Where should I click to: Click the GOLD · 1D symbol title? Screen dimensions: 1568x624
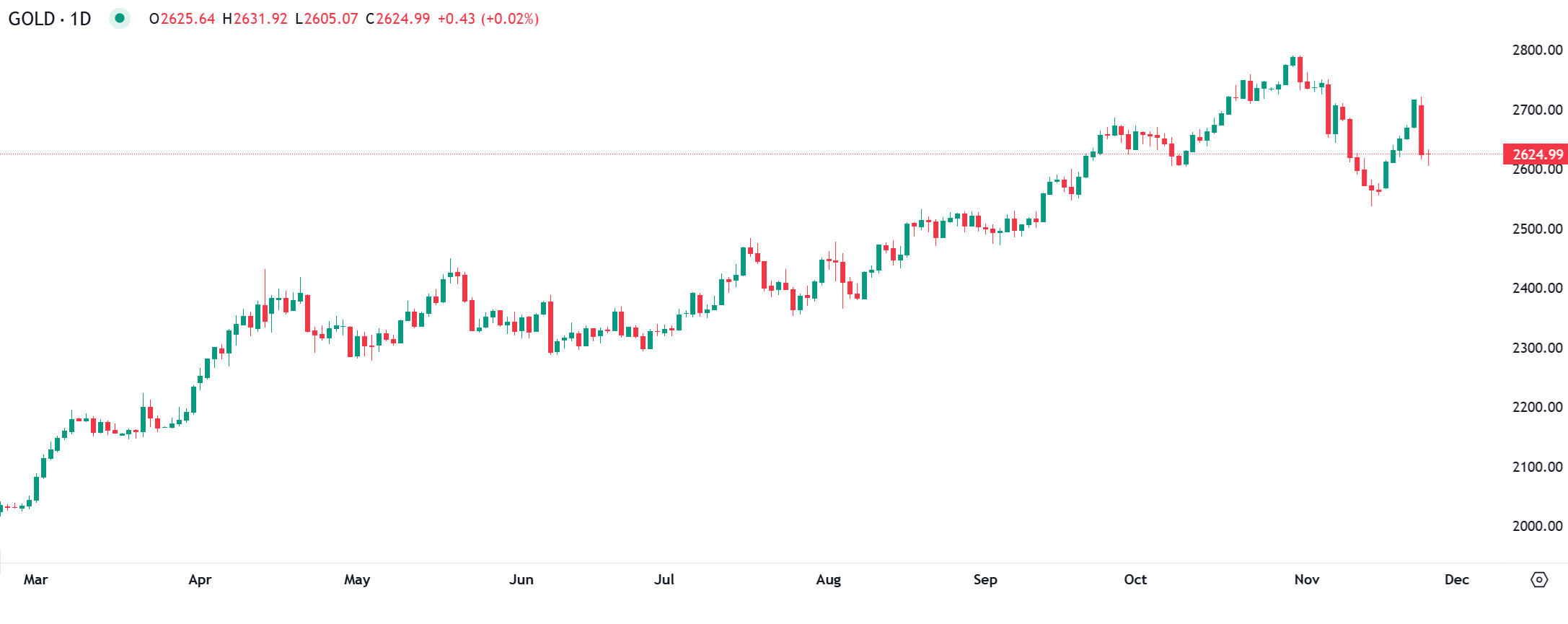pos(50,19)
